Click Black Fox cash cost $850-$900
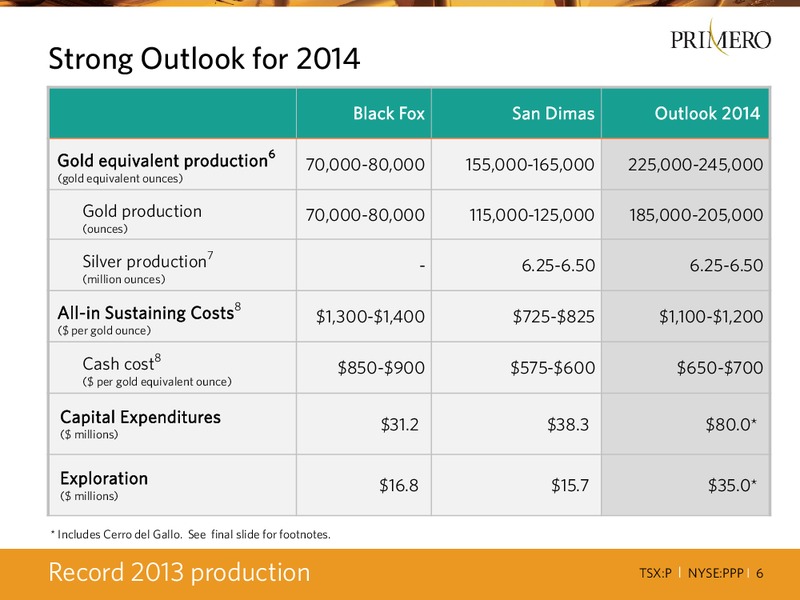Image resolution: width=800 pixels, height=600 pixels. click(381, 367)
